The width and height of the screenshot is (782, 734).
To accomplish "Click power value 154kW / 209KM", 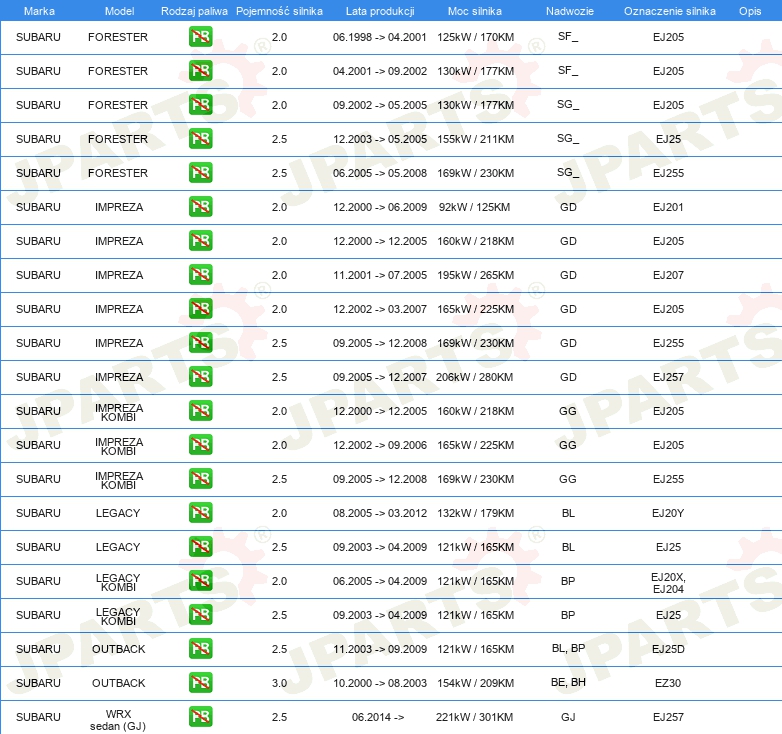I will point(475,683).
